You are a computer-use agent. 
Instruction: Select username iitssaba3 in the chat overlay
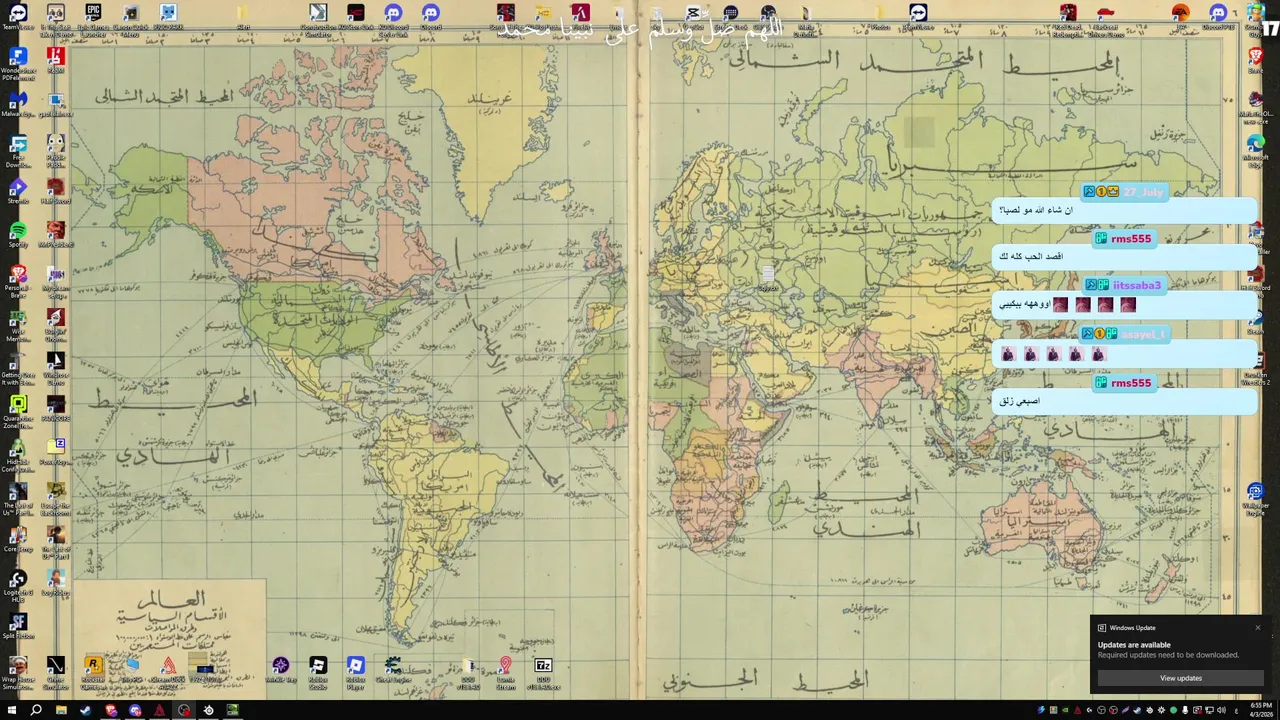tap(1137, 286)
